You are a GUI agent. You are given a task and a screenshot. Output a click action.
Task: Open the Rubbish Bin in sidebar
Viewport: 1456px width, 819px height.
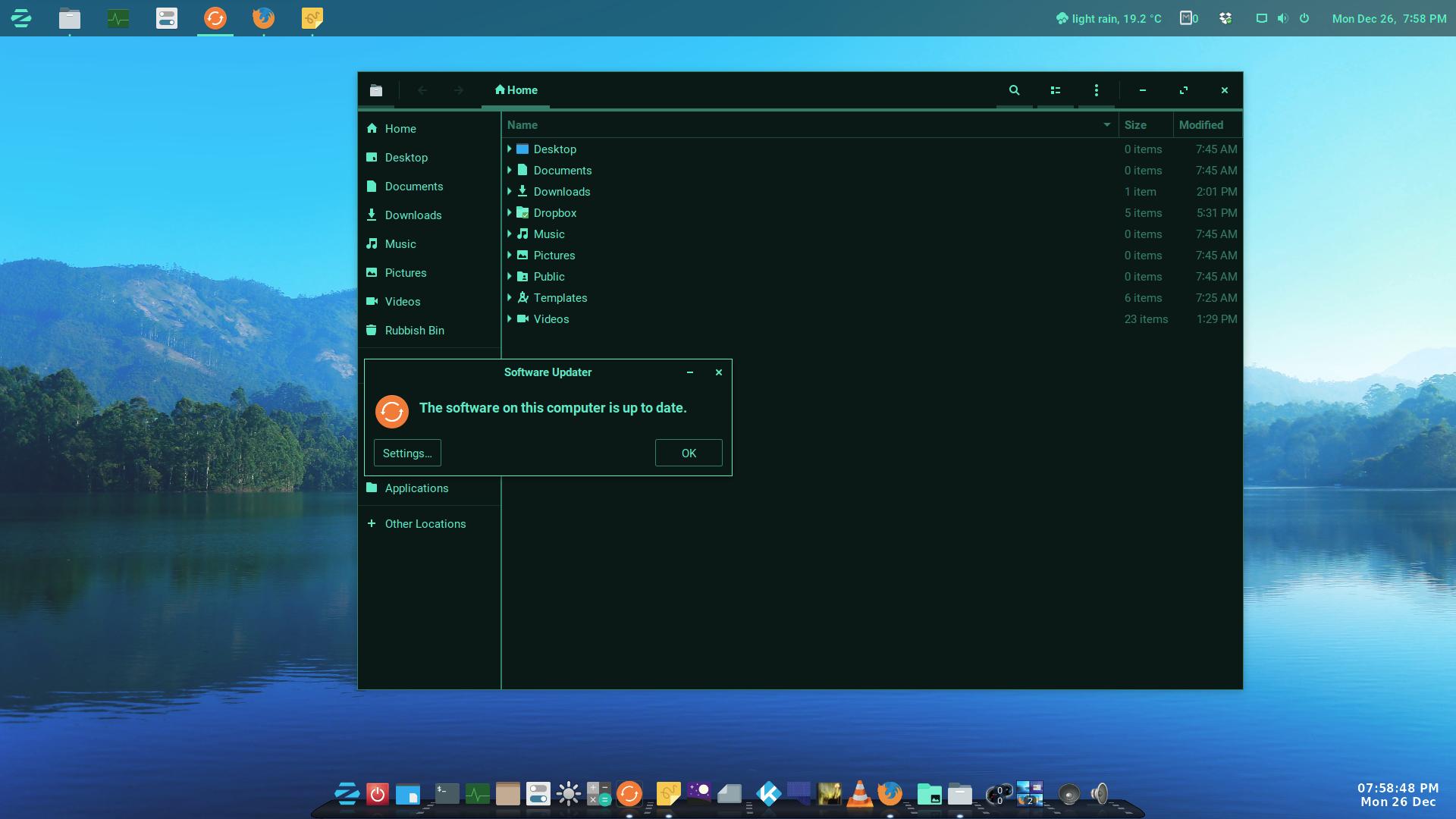click(414, 331)
